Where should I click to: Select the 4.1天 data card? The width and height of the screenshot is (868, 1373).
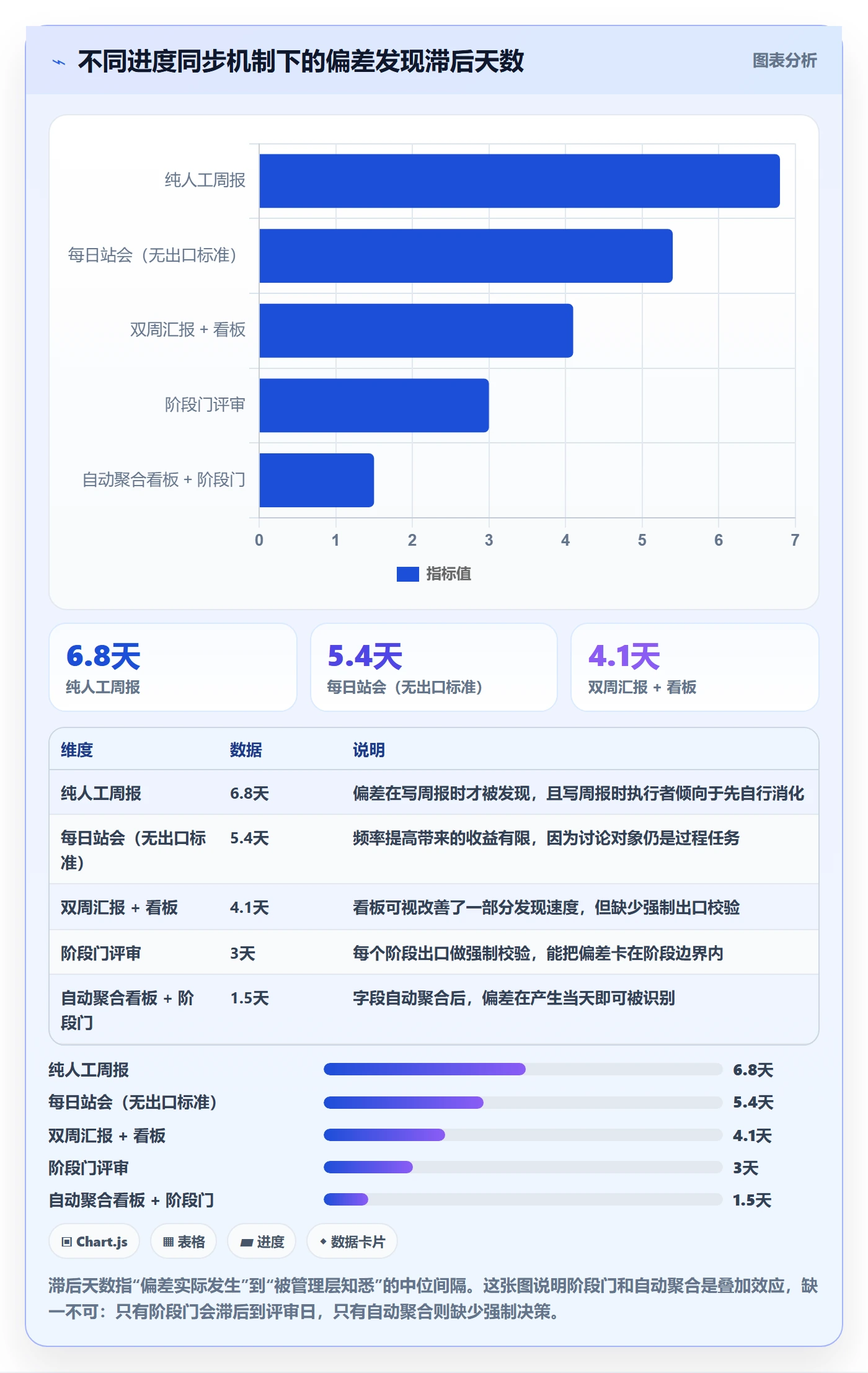click(x=695, y=667)
